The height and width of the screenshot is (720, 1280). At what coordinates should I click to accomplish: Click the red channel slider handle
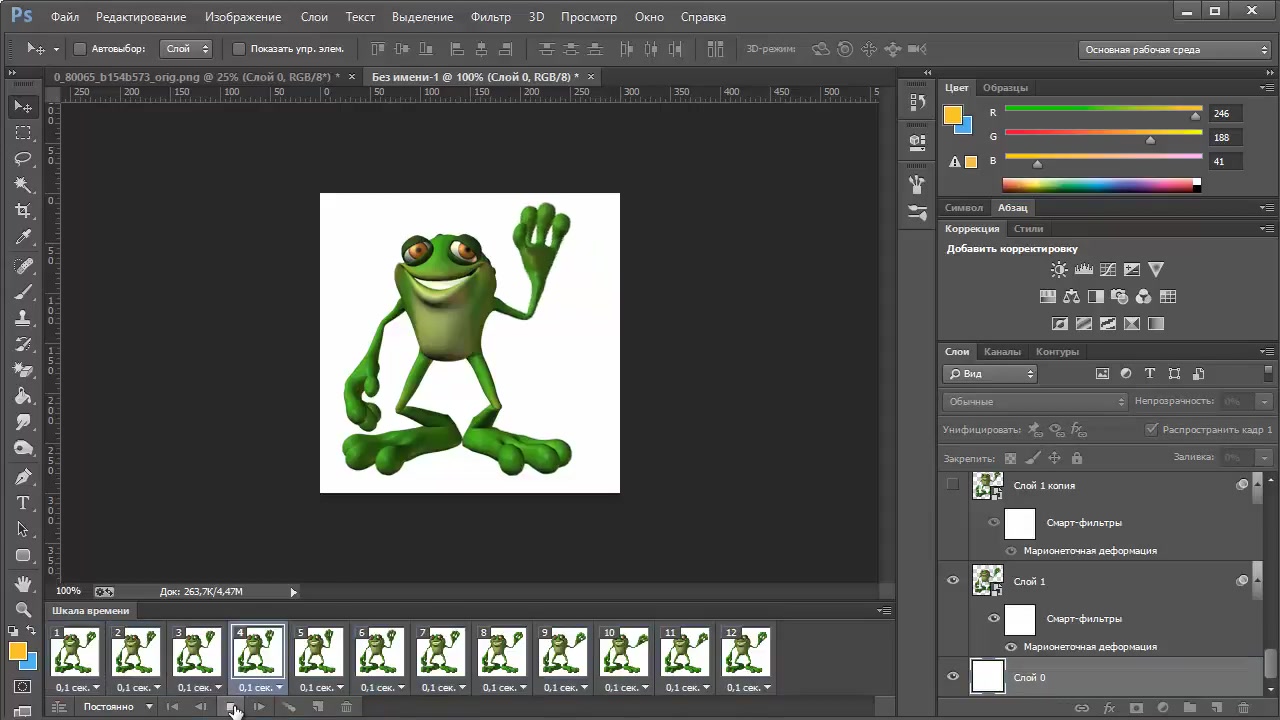1195,117
